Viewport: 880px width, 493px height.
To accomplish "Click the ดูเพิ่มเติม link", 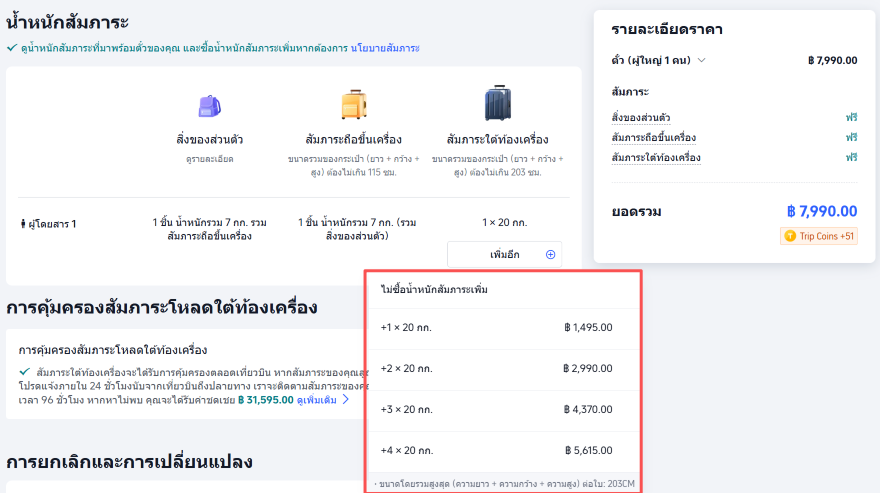I will coord(317,400).
